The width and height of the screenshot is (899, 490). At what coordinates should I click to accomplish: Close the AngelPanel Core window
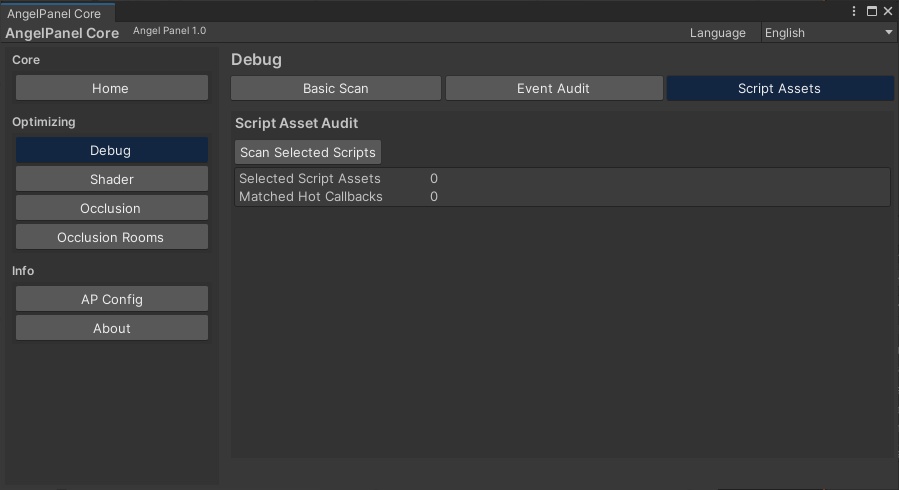[887, 11]
